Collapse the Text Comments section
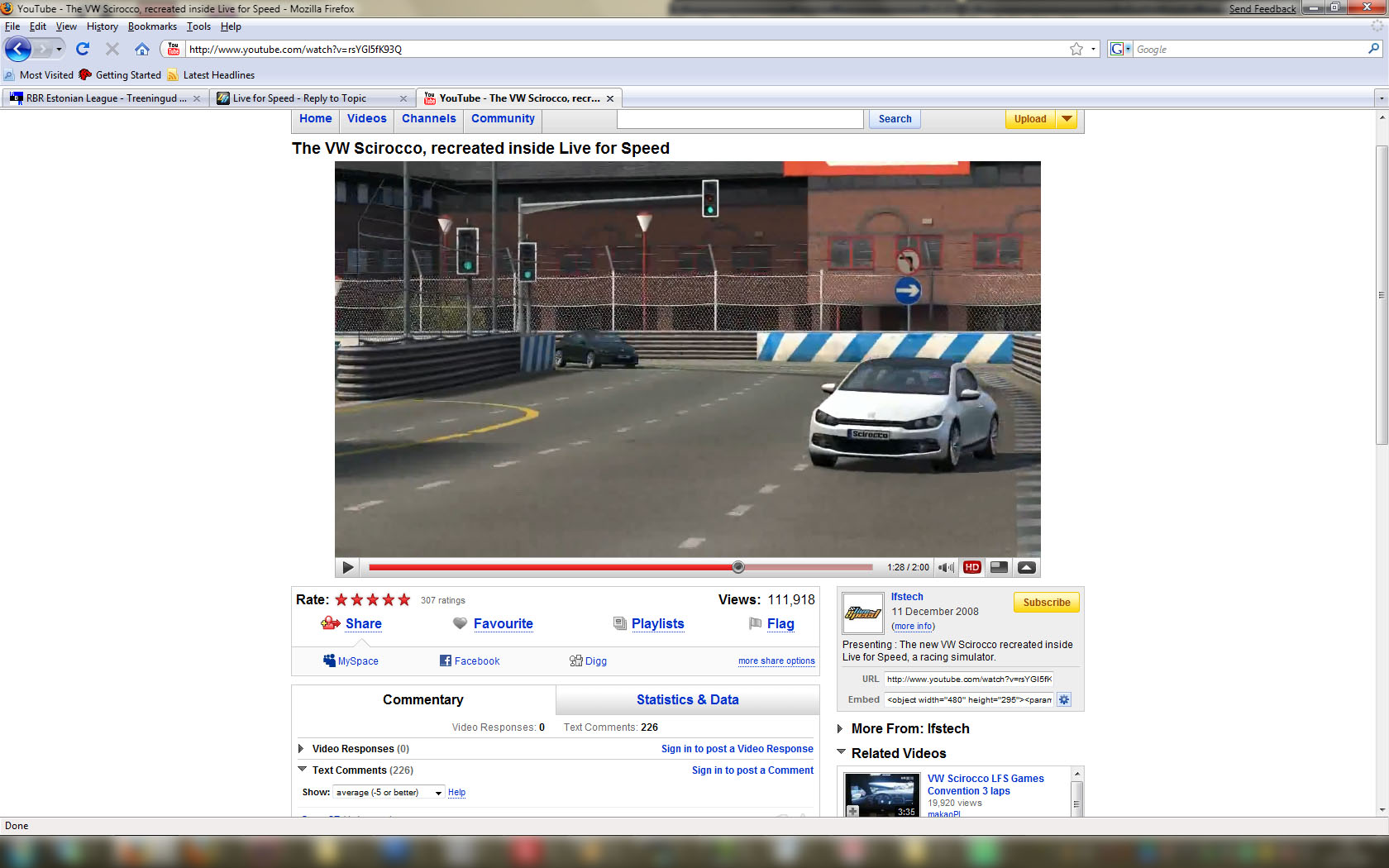Image resolution: width=1389 pixels, height=868 pixels. tap(302, 770)
